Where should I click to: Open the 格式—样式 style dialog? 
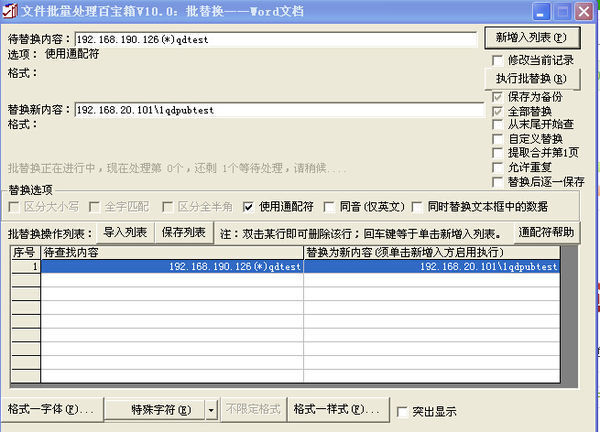[x=336, y=410]
